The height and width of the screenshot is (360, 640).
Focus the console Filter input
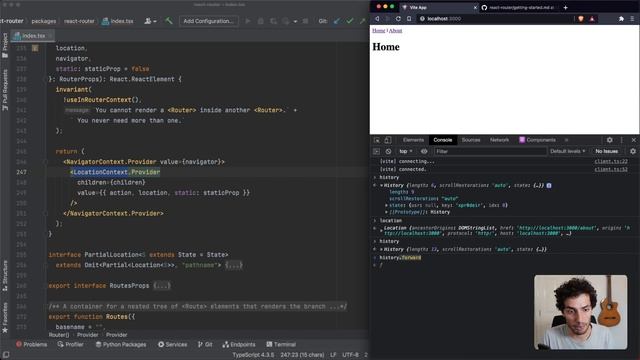[490, 151]
